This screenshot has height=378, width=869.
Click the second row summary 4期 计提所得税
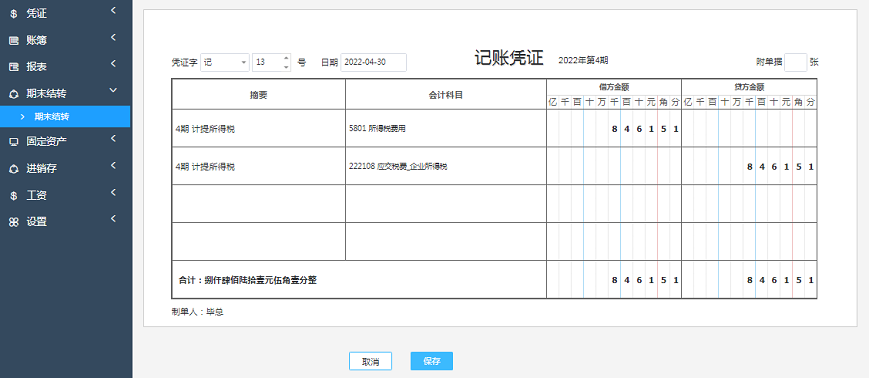pyautogui.click(x=205, y=167)
